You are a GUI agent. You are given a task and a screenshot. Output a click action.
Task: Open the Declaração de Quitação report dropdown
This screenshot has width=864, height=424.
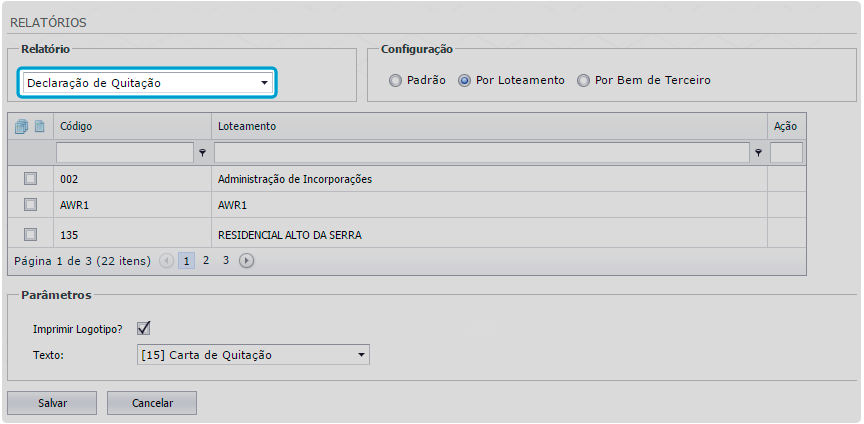tap(146, 83)
